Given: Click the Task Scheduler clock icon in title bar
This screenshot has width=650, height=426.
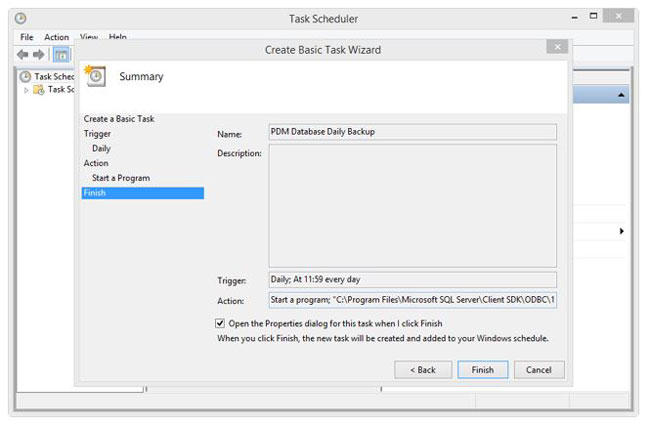Looking at the screenshot, I should coord(22,18).
